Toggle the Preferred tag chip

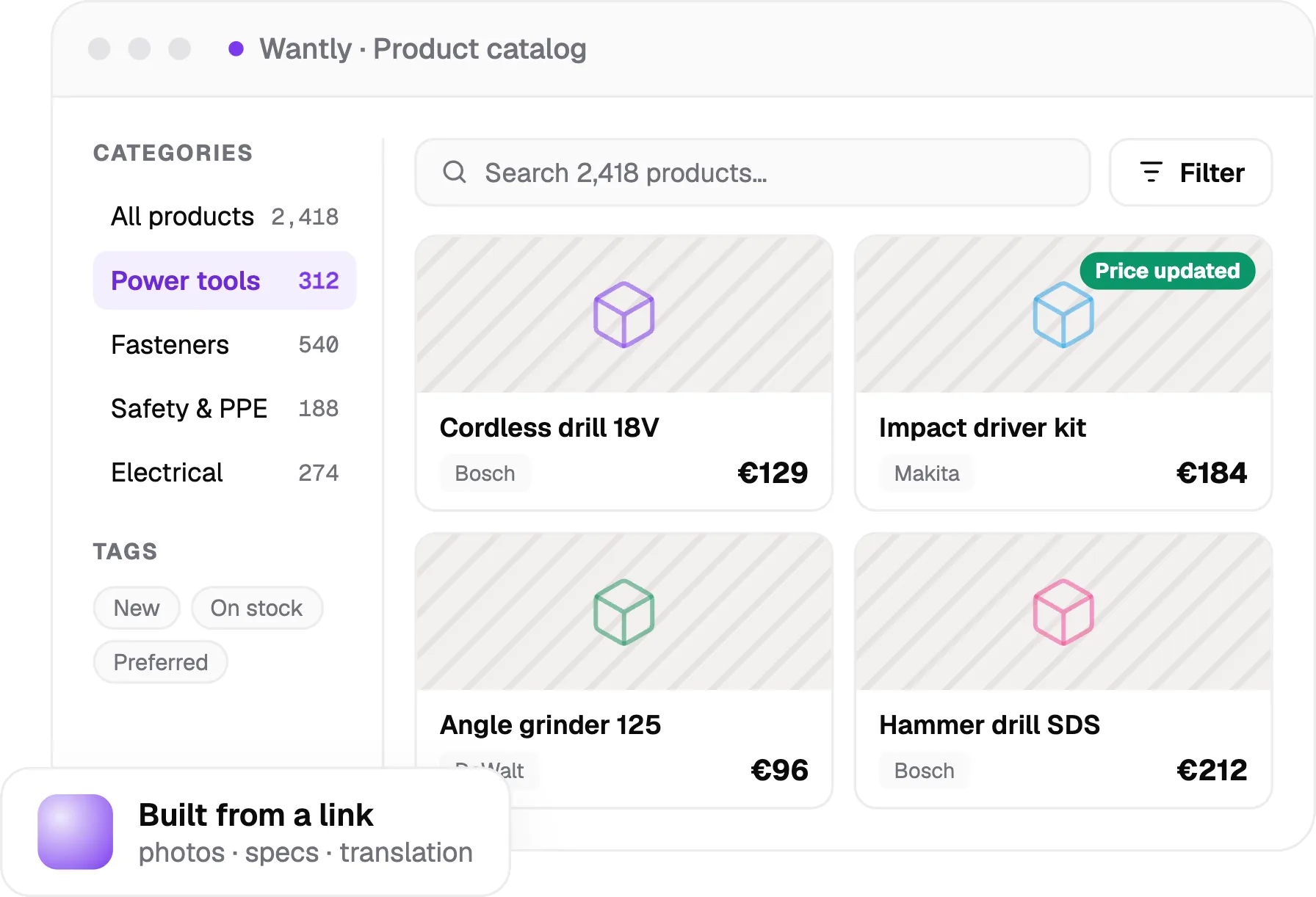point(161,662)
